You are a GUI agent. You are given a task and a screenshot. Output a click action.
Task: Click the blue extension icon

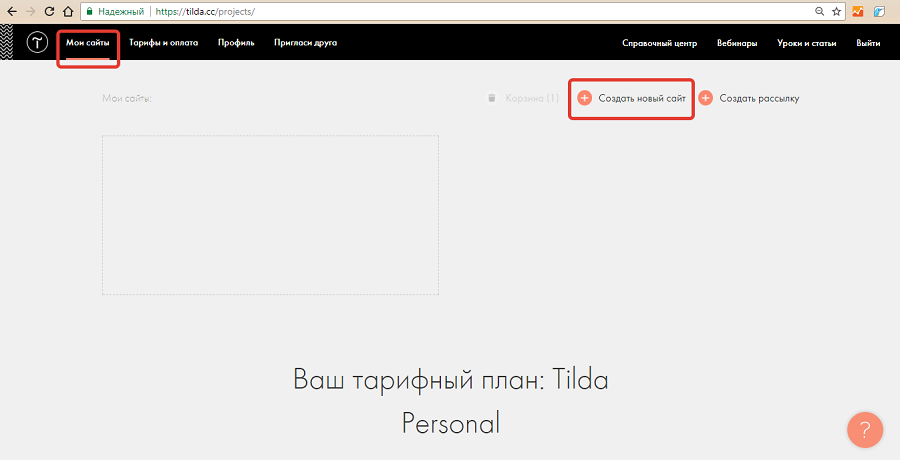[x=879, y=11]
